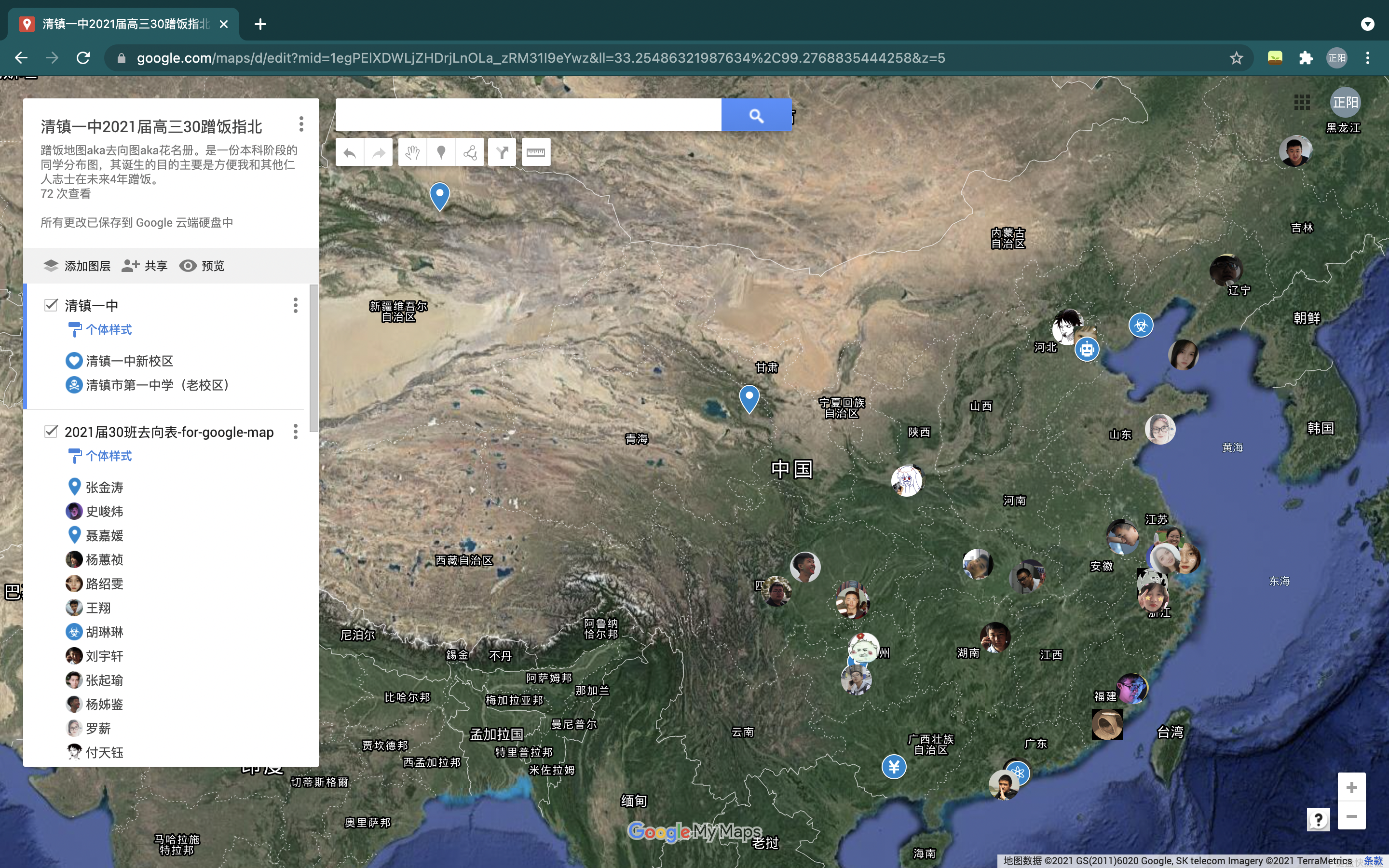
Task: Click the map title 清镇一中2021届高三30蹭饭指北
Action: (151, 126)
